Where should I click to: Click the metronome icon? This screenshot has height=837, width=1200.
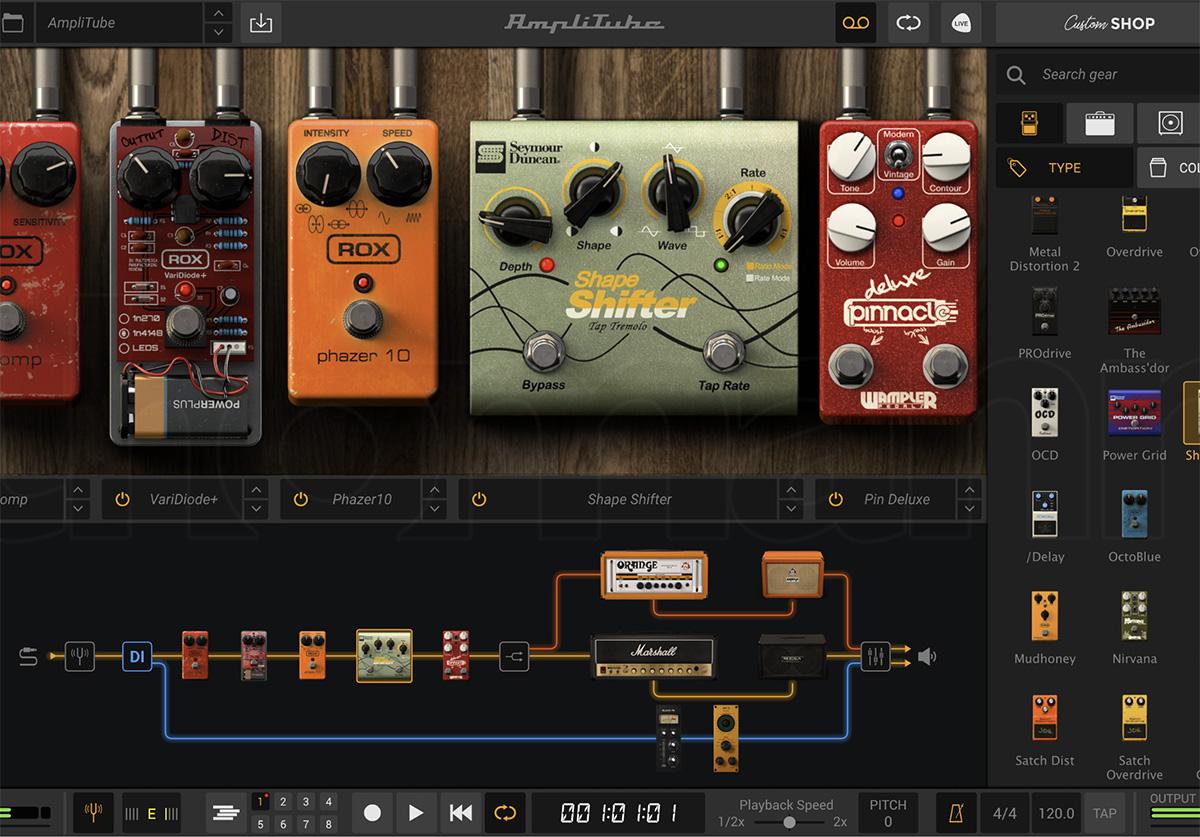pyautogui.click(x=957, y=812)
